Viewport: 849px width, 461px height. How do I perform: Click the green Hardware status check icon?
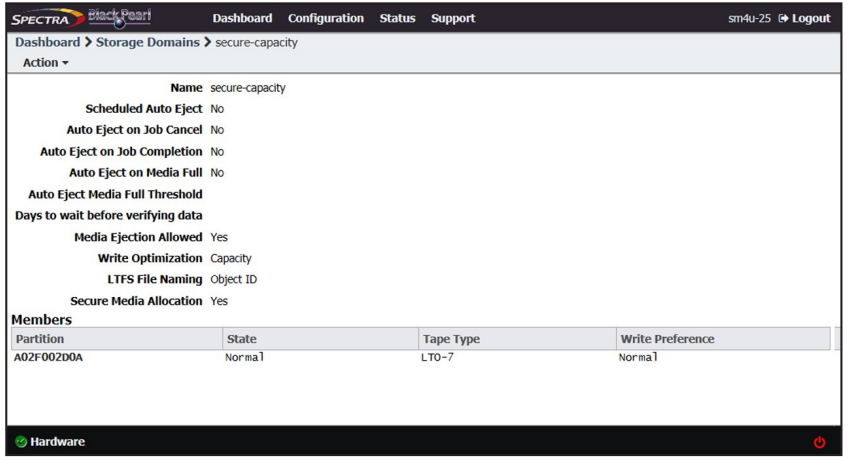point(21,441)
